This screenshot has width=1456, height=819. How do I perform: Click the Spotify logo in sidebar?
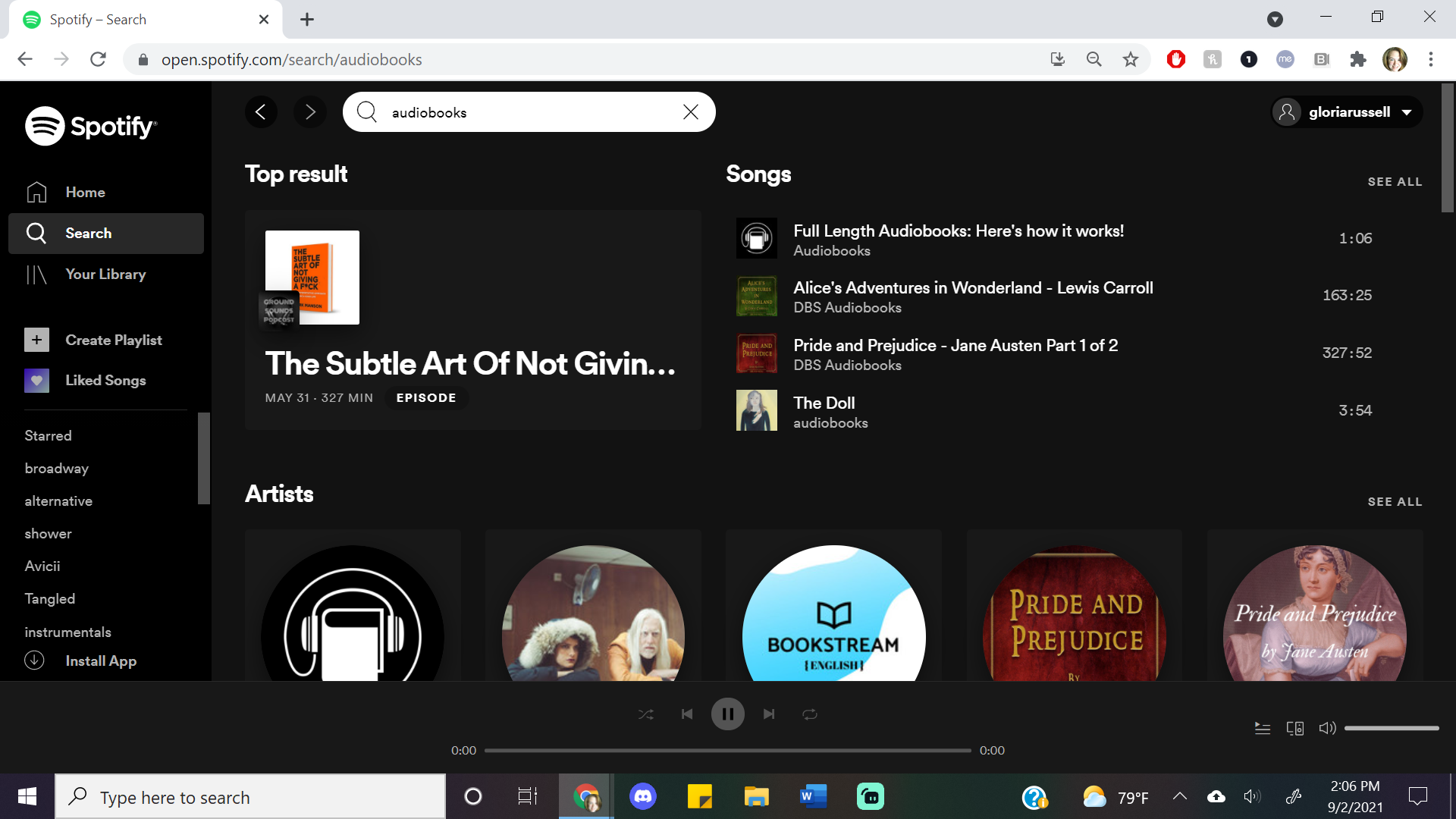[x=91, y=126]
